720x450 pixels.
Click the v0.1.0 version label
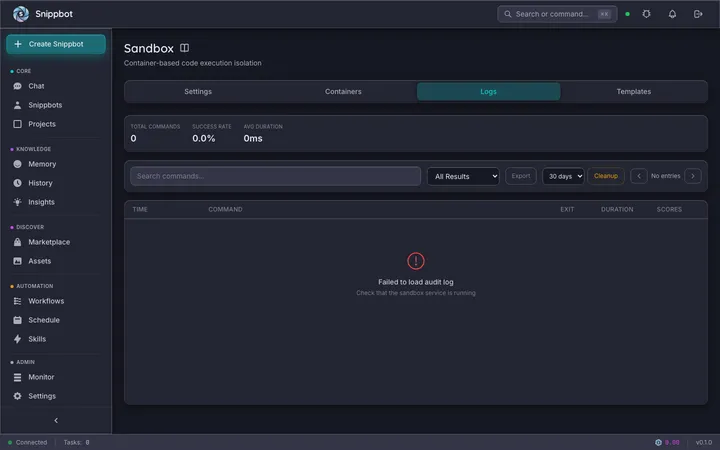pyautogui.click(x=703, y=442)
